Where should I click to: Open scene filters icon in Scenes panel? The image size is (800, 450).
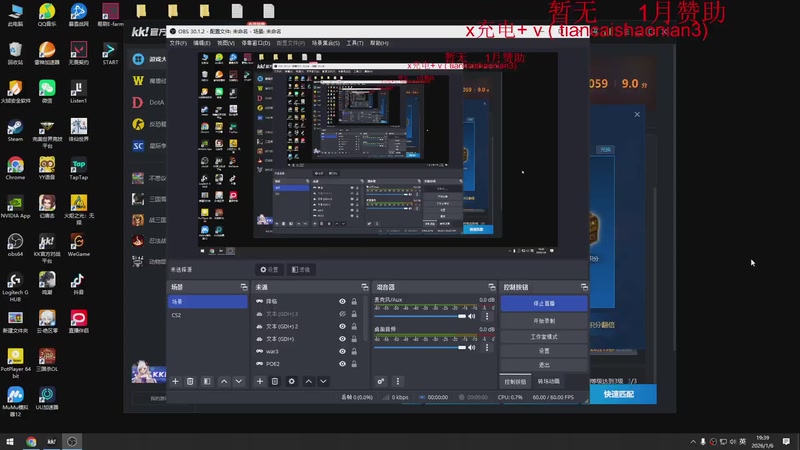[x=207, y=381]
